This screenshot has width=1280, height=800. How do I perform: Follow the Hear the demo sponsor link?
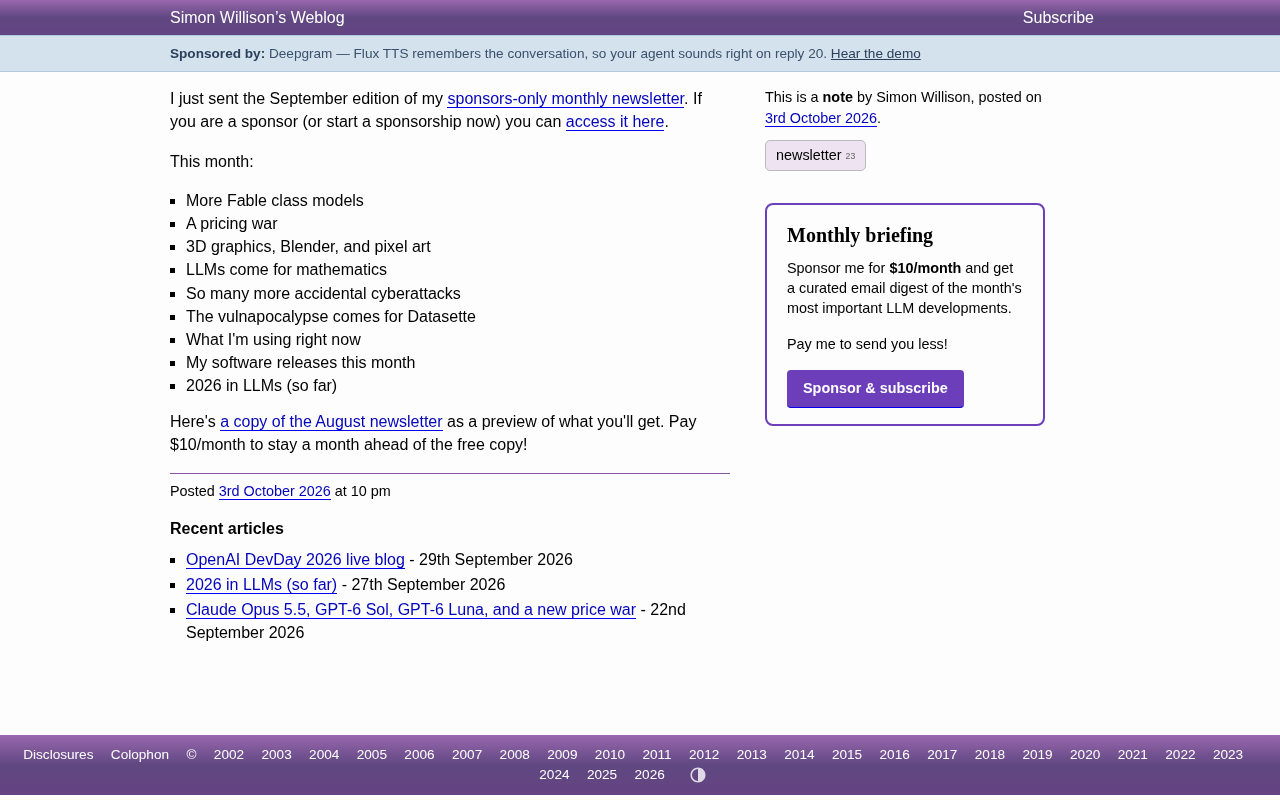875,54
